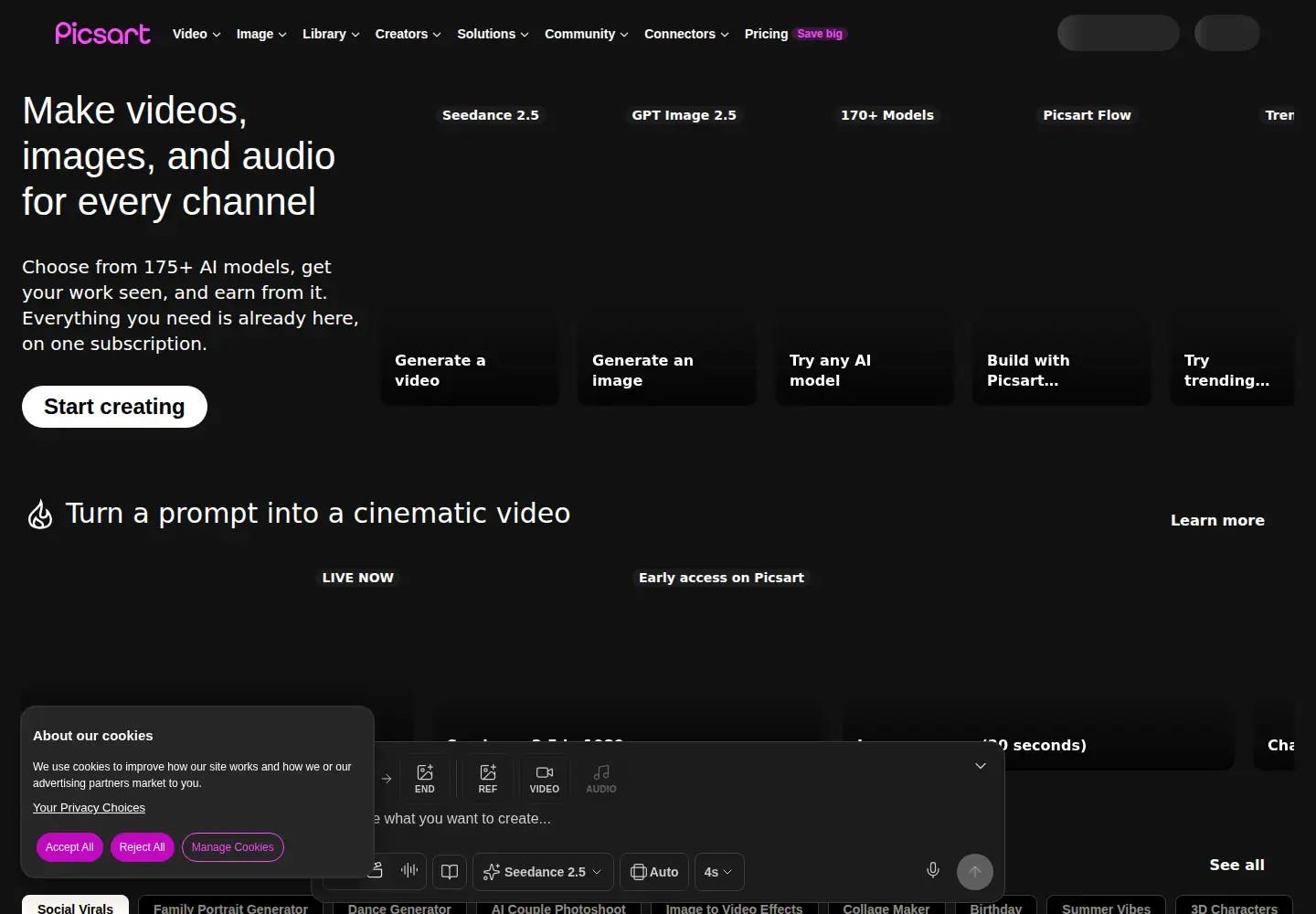Viewport: 1316px width, 914px height.
Task: Collapse the prompt panel chevron
Action: click(981, 766)
